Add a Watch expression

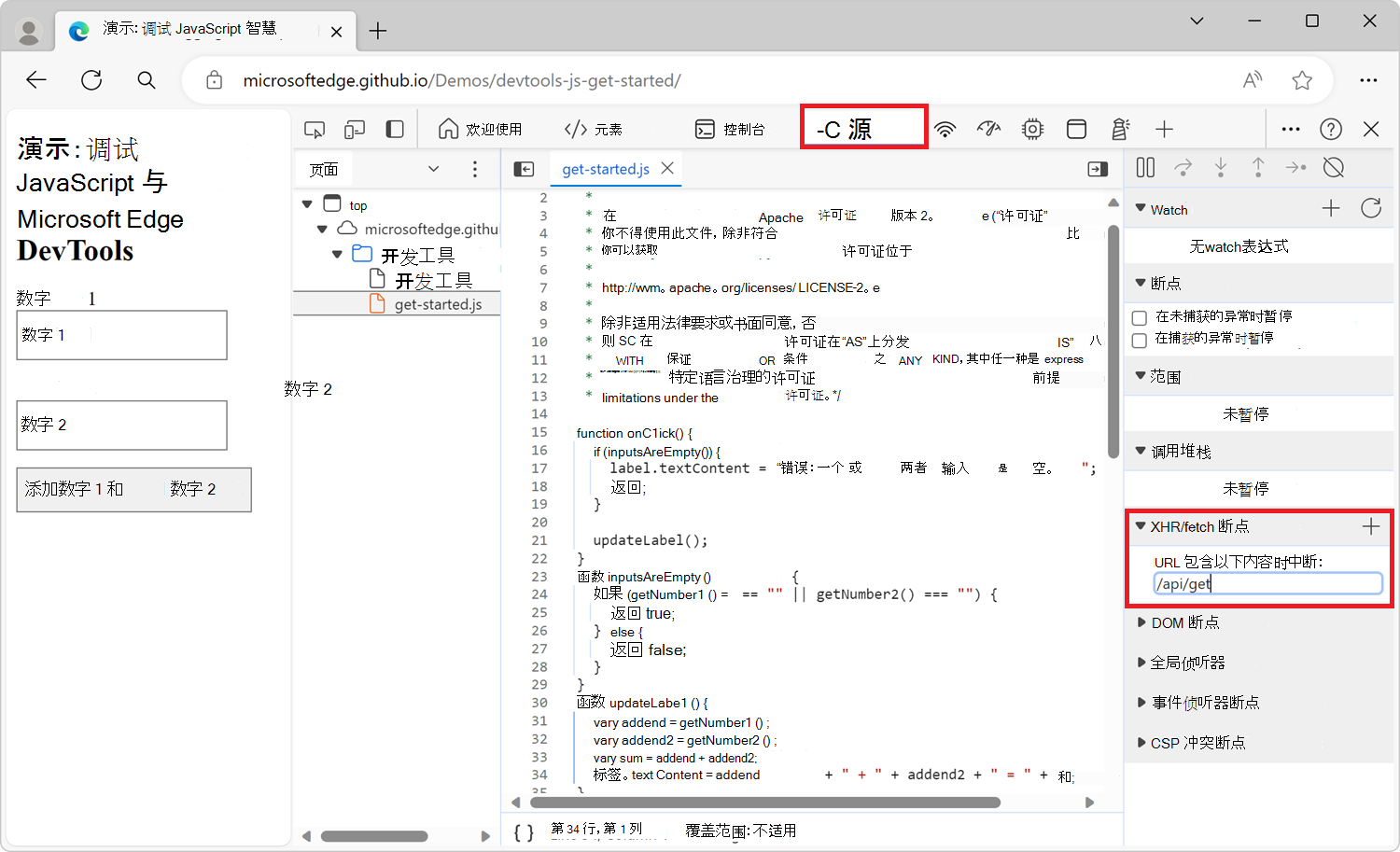tap(1331, 208)
